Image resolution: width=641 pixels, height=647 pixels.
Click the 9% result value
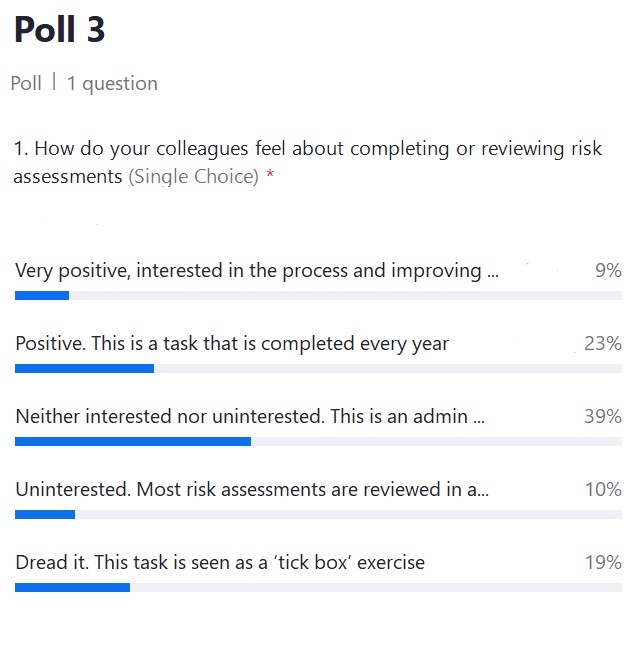coord(608,271)
